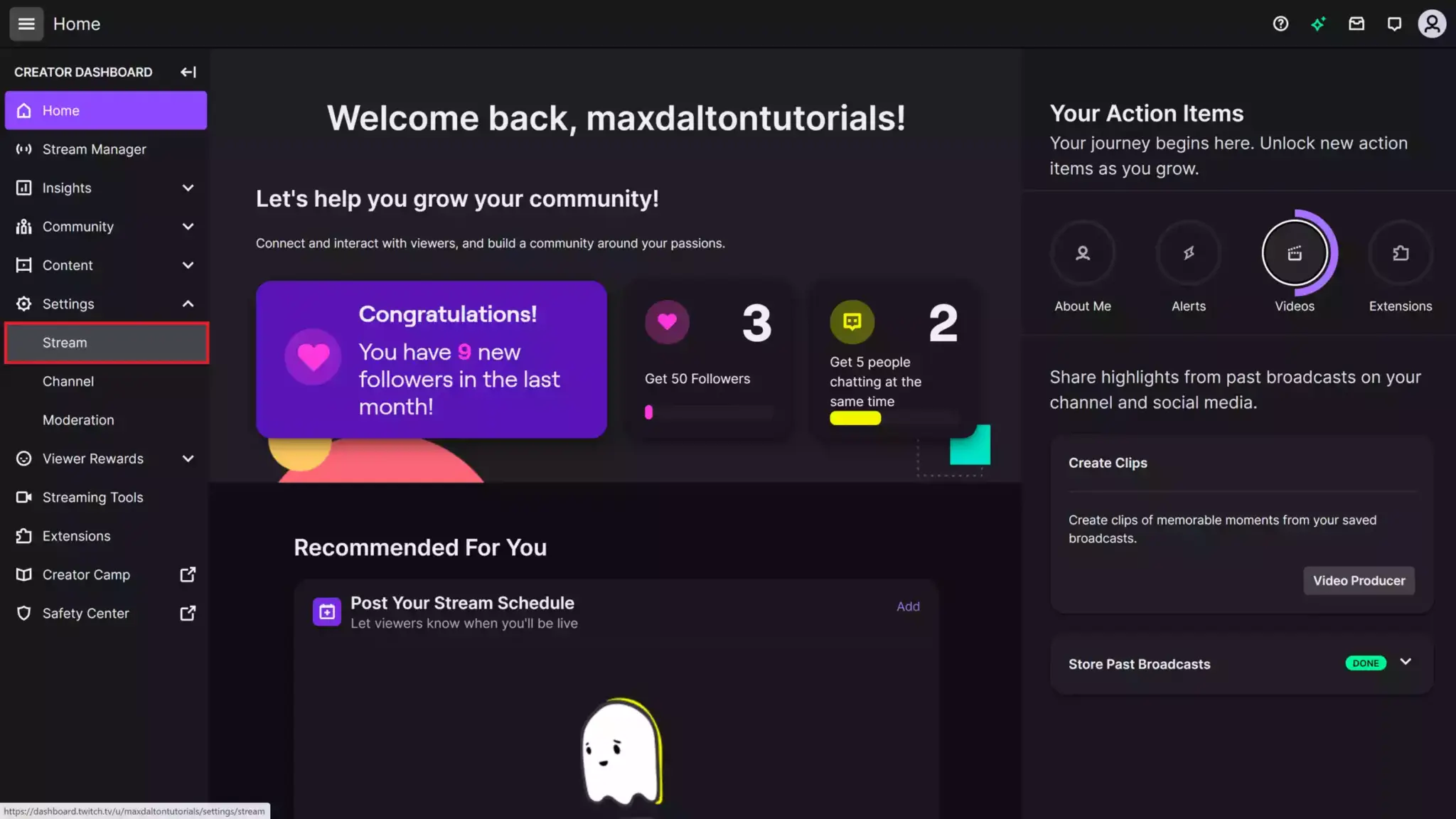The height and width of the screenshot is (819, 1456).
Task: Go to Home in sidebar
Action: click(x=106, y=110)
